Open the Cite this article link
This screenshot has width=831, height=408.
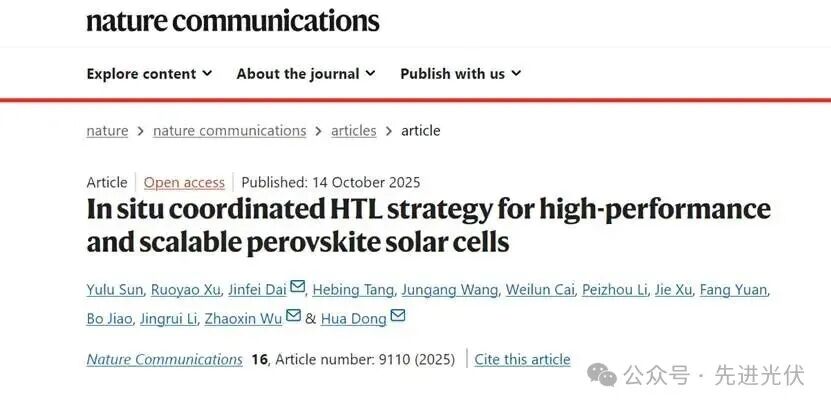click(522, 359)
